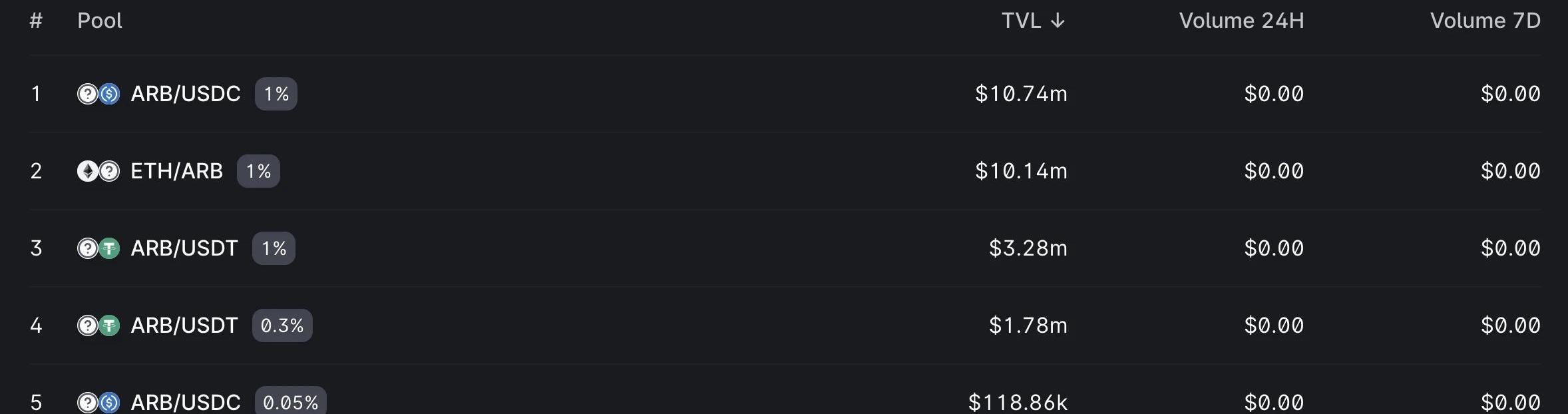Open the ETH/ARB pool
Image resolution: width=1568 pixels, height=414 pixels.
pyautogui.click(x=785, y=171)
